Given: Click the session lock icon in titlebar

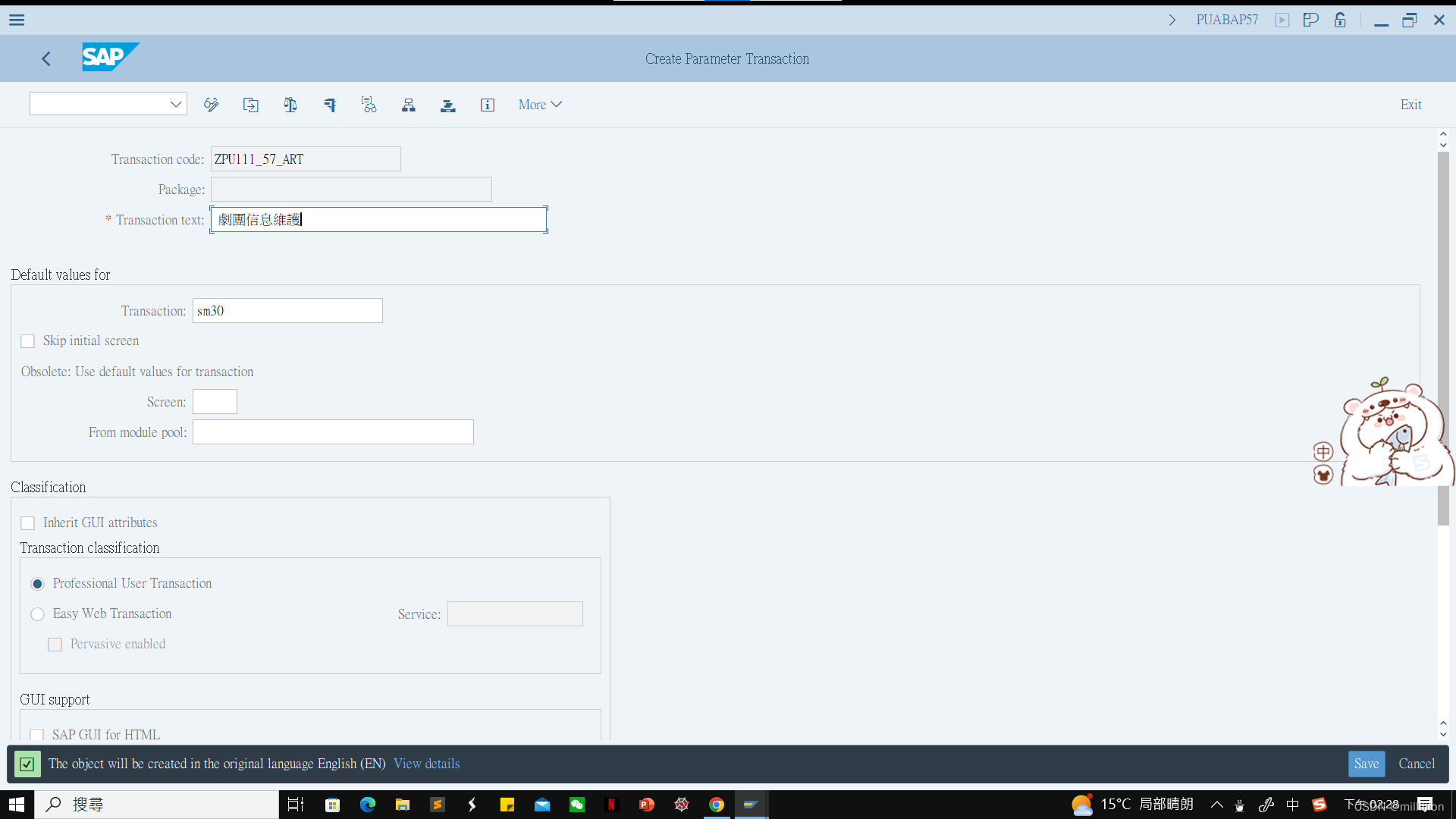Looking at the screenshot, I should 1339,20.
